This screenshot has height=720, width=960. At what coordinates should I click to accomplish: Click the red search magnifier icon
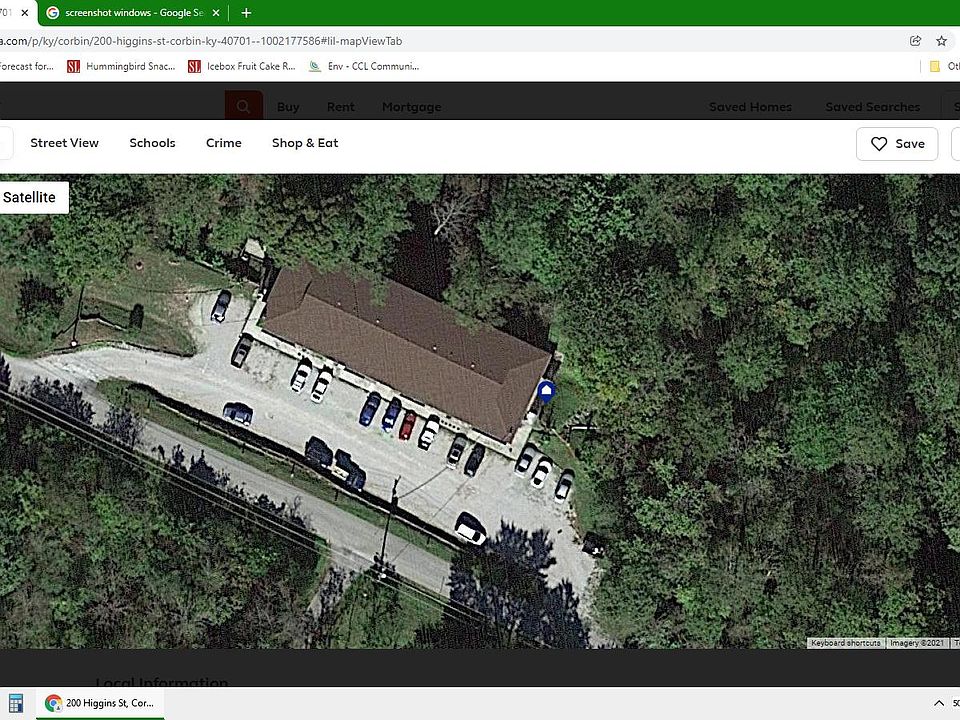[244, 107]
